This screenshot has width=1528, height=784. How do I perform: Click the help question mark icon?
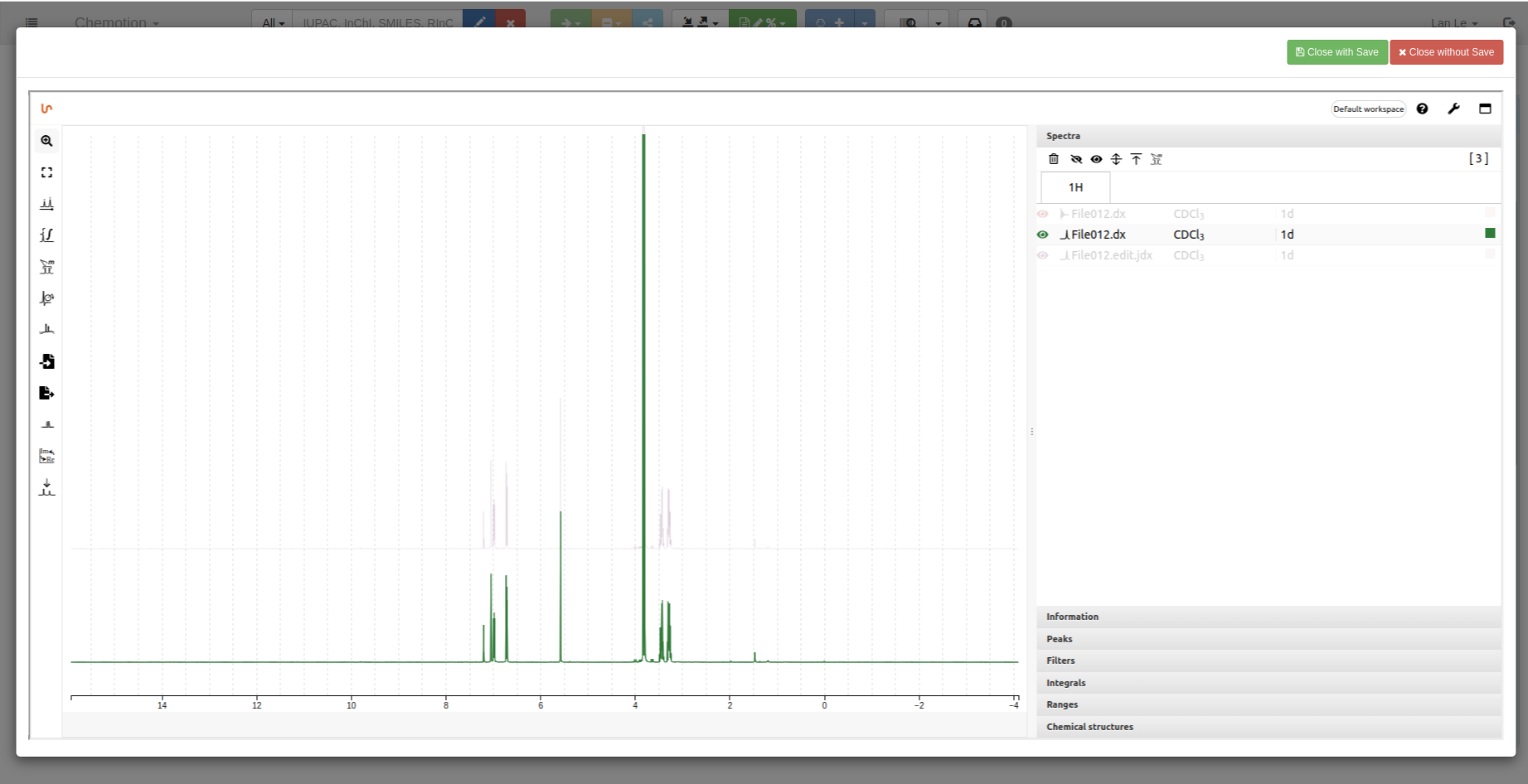[x=1423, y=109]
